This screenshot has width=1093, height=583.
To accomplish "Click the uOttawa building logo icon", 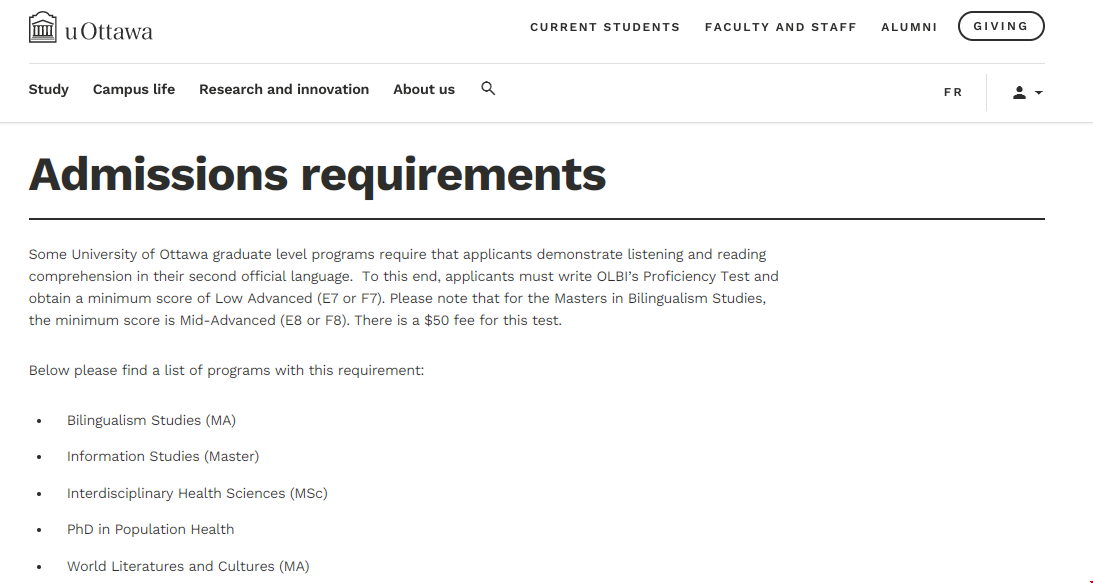I will pos(43,28).
